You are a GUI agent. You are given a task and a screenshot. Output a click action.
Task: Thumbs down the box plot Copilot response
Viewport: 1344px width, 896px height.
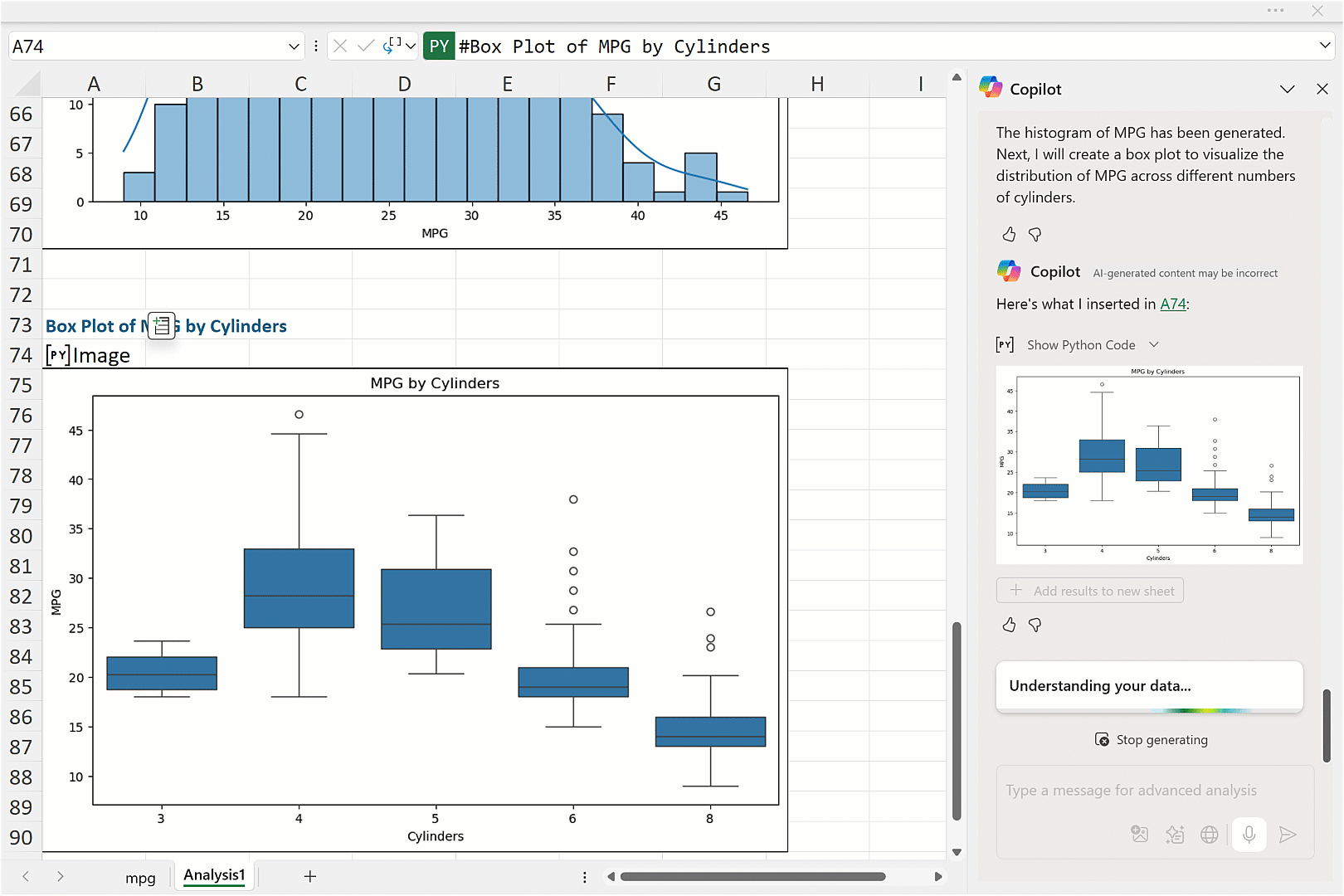pos(1035,625)
